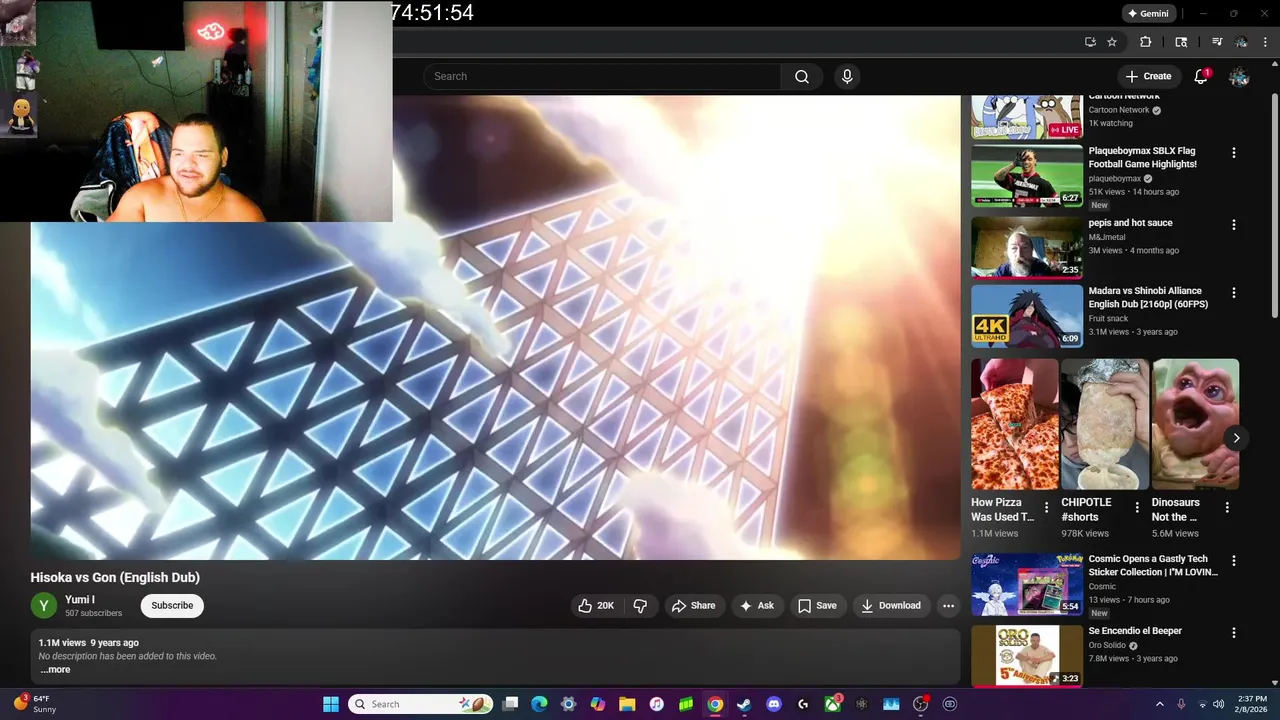Open options for Madara vs Shinobi Alliance video
The height and width of the screenshot is (720, 1280).
pyautogui.click(x=1234, y=293)
